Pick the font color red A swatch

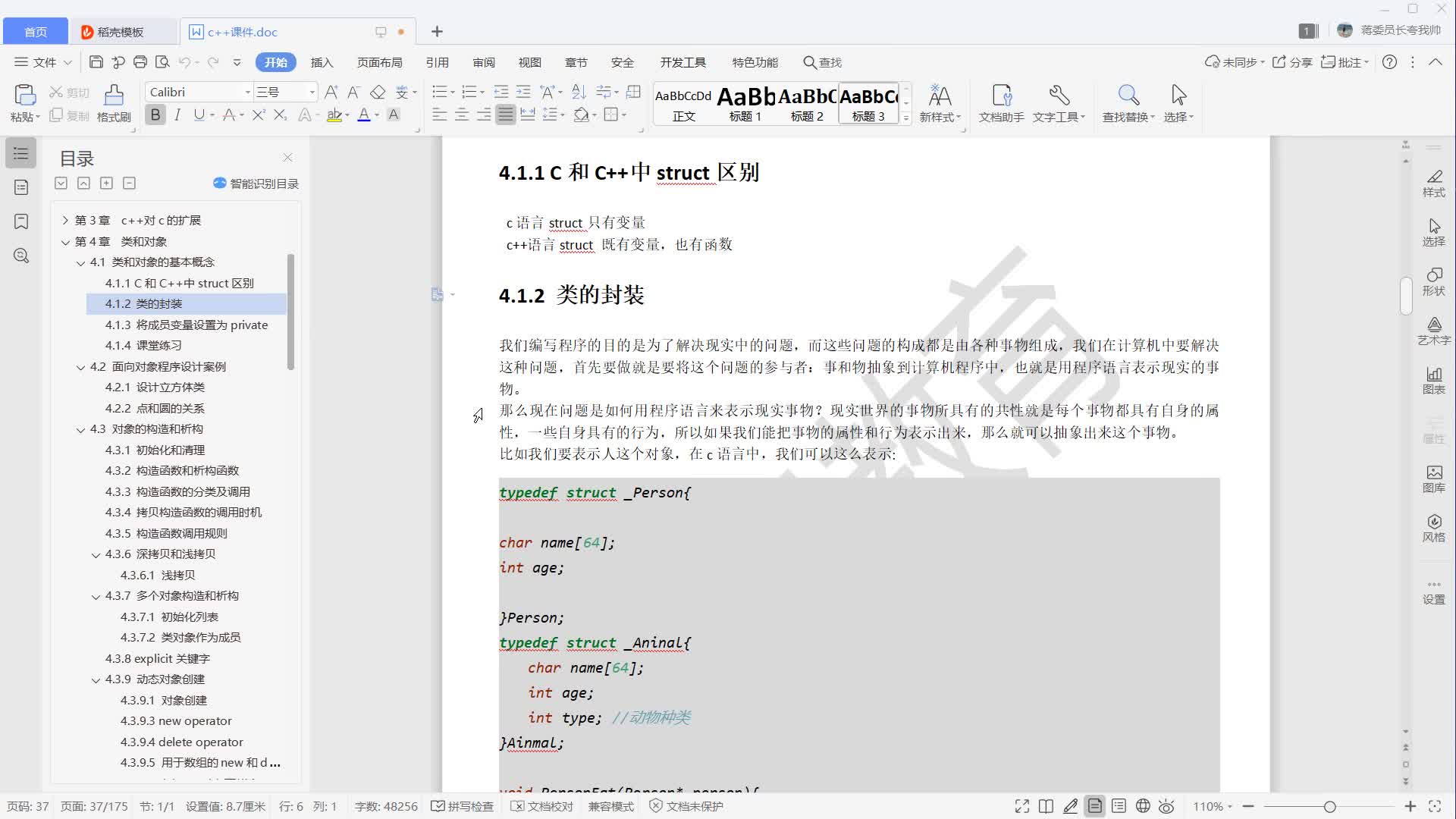point(363,115)
